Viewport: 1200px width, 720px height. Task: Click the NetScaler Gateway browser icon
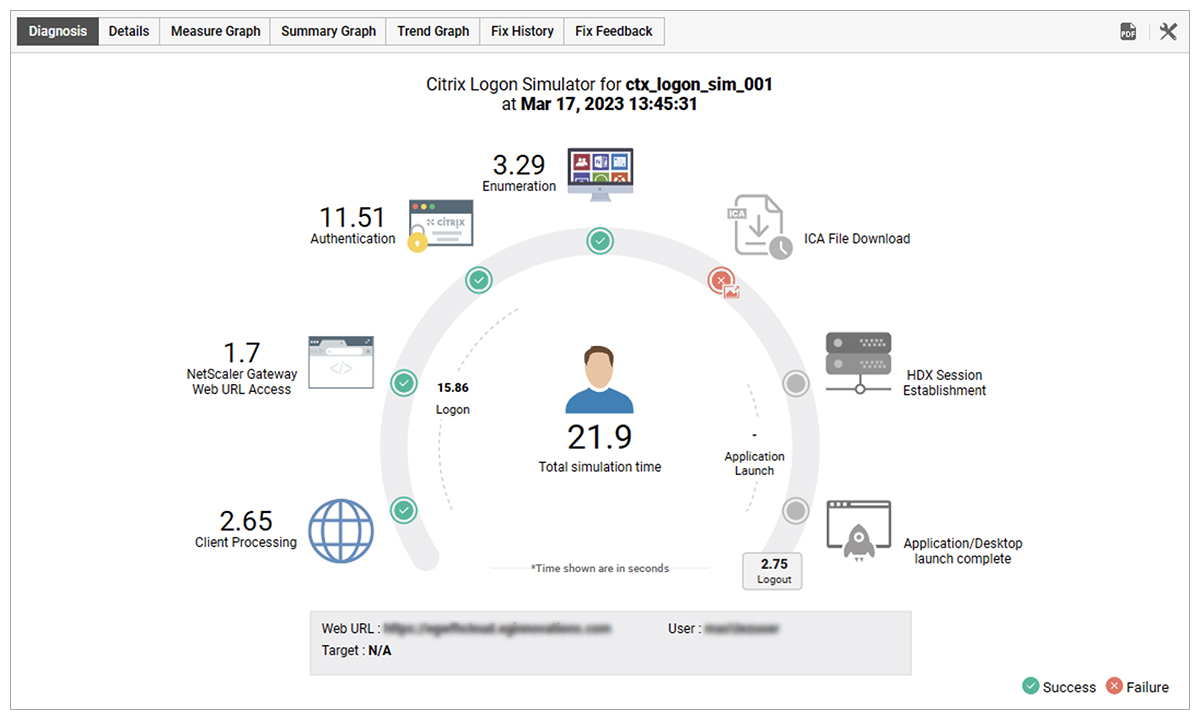coord(341,362)
